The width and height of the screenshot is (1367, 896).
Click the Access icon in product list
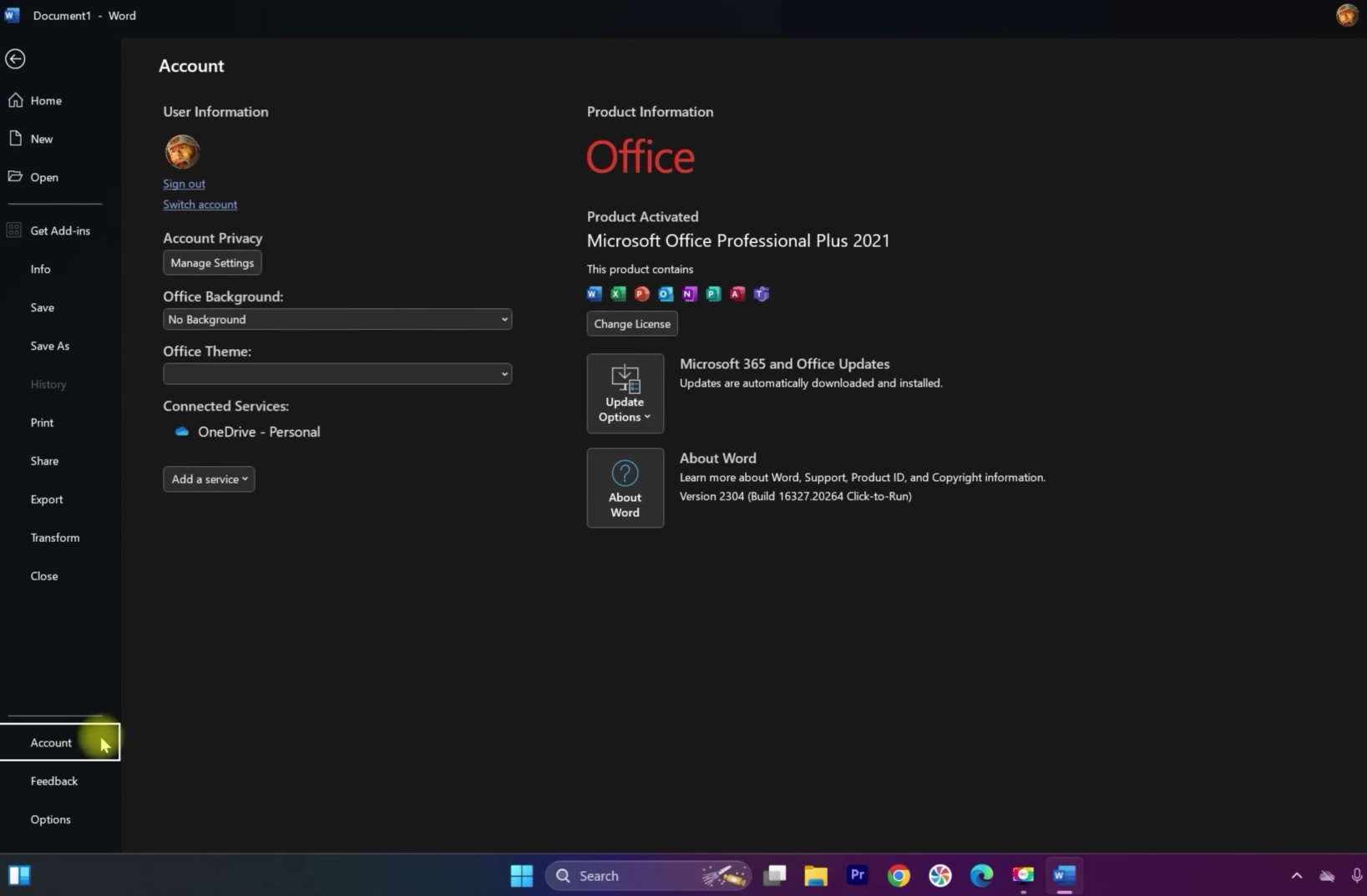point(737,294)
